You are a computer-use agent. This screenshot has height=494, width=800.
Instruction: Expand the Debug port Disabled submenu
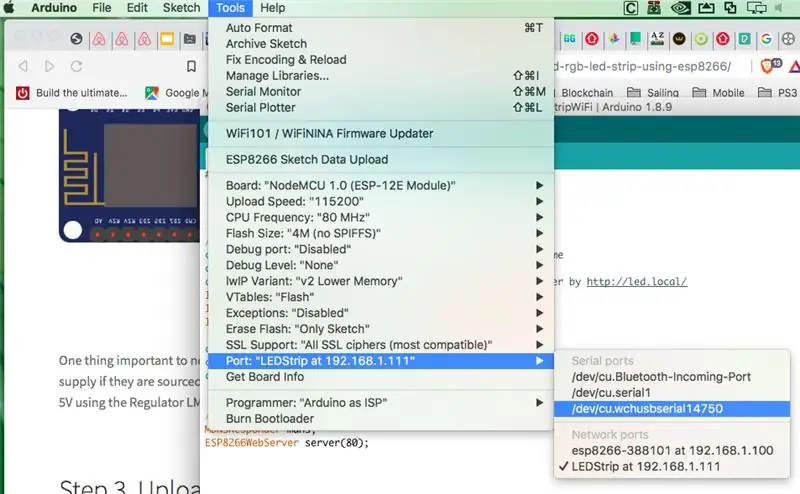tap(381, 250)
